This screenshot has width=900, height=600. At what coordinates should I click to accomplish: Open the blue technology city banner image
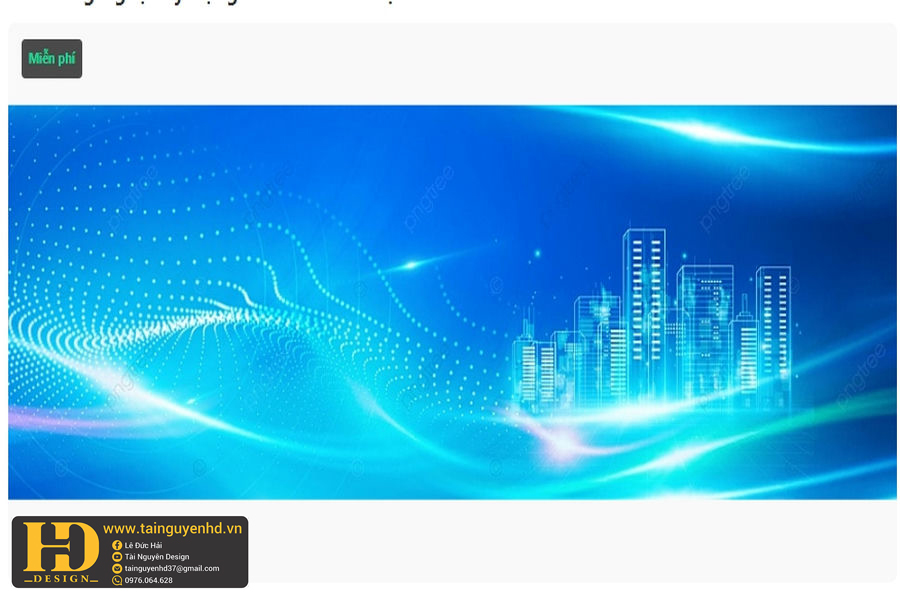click(452, 302)
